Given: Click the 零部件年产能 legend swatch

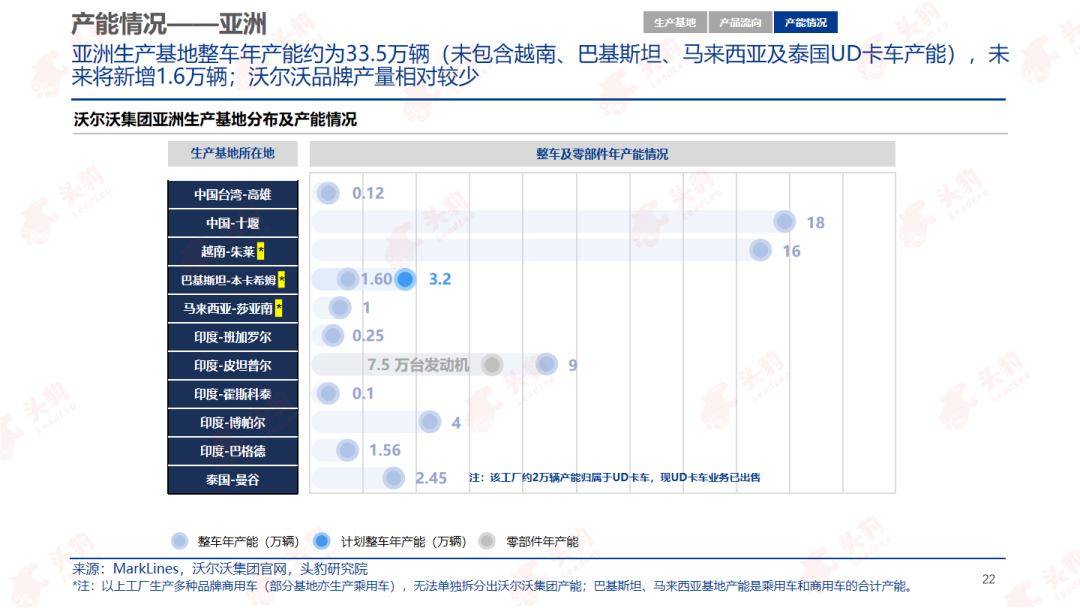Looking at the screenshot, I should coord(487,541).
